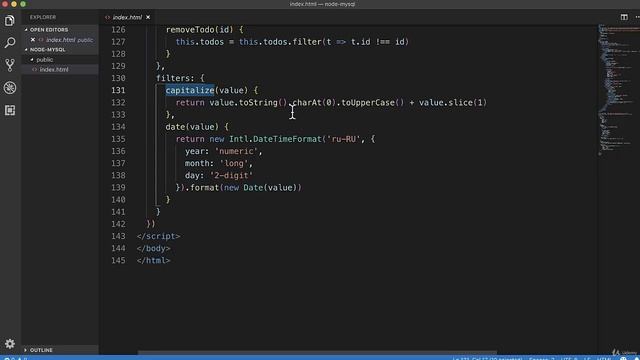This screenshot has height=360, width=640.
Task: Click the Split Editor icon
Action: pyautogui.click(x=624, y=17)
